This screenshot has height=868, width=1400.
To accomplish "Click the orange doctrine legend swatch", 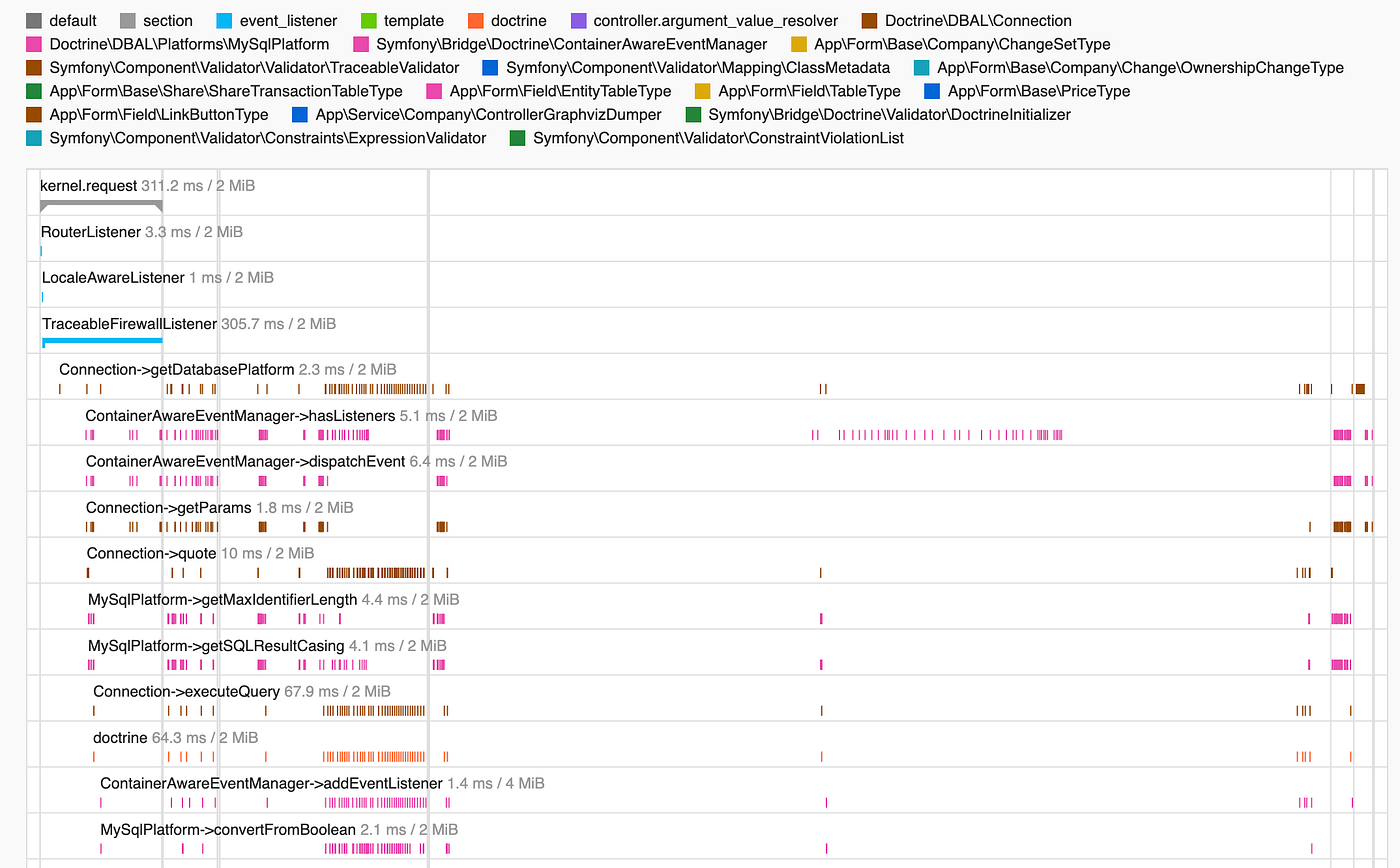I will pos(476,20).
